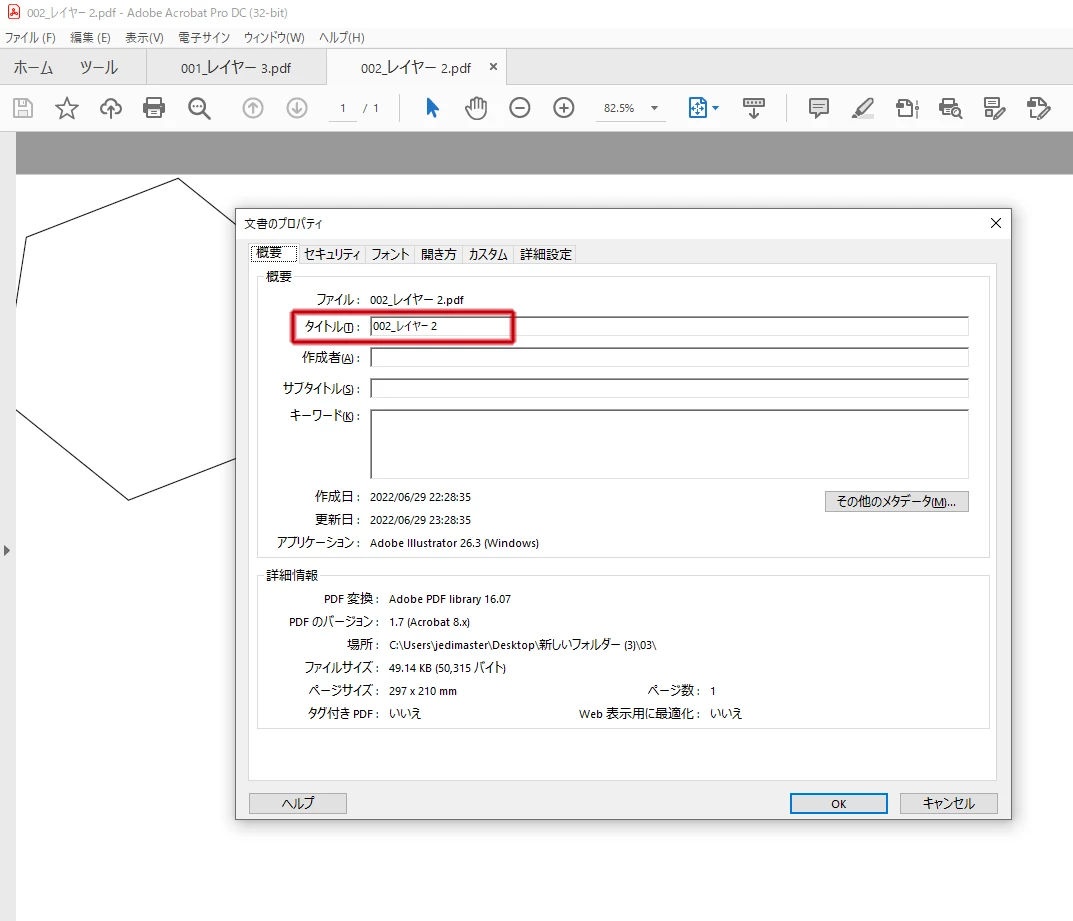Click the Request signature pen icon
Screen dimensions: 1073x921
coord(1038,108)
